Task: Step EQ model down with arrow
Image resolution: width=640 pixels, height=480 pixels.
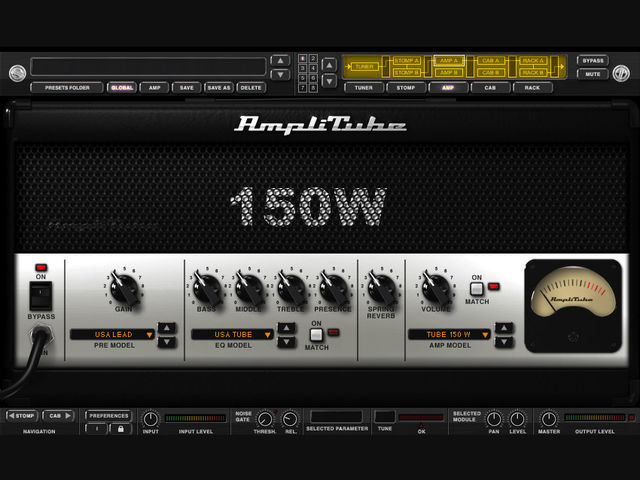Action: pyautogui.click(x=287, y=342)
